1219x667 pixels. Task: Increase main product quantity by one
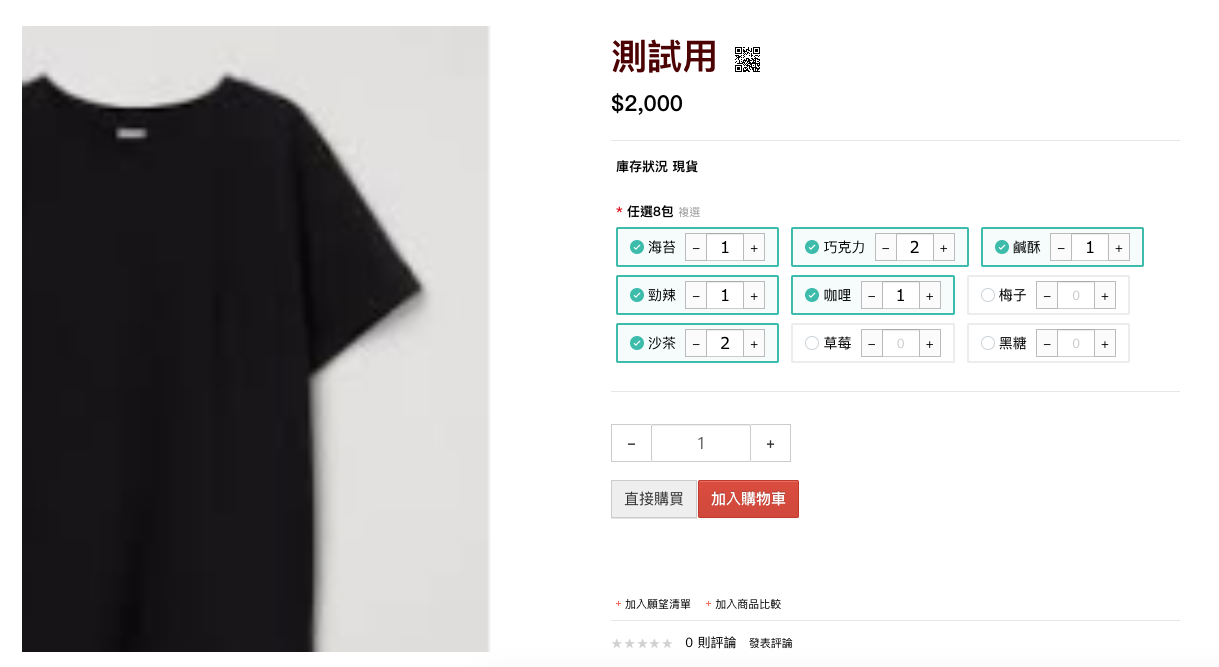click(770, 443)
